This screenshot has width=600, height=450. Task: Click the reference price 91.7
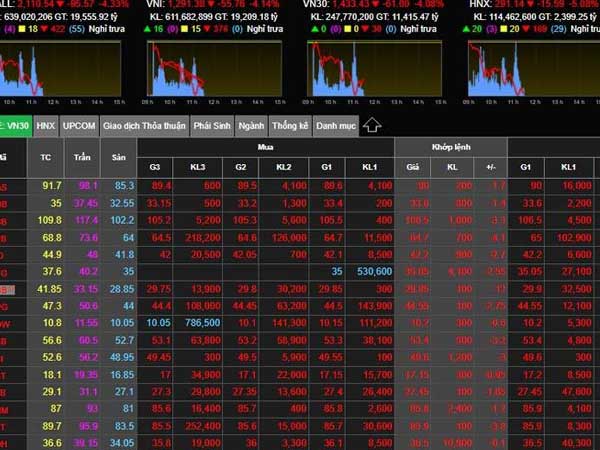[52, 186]
